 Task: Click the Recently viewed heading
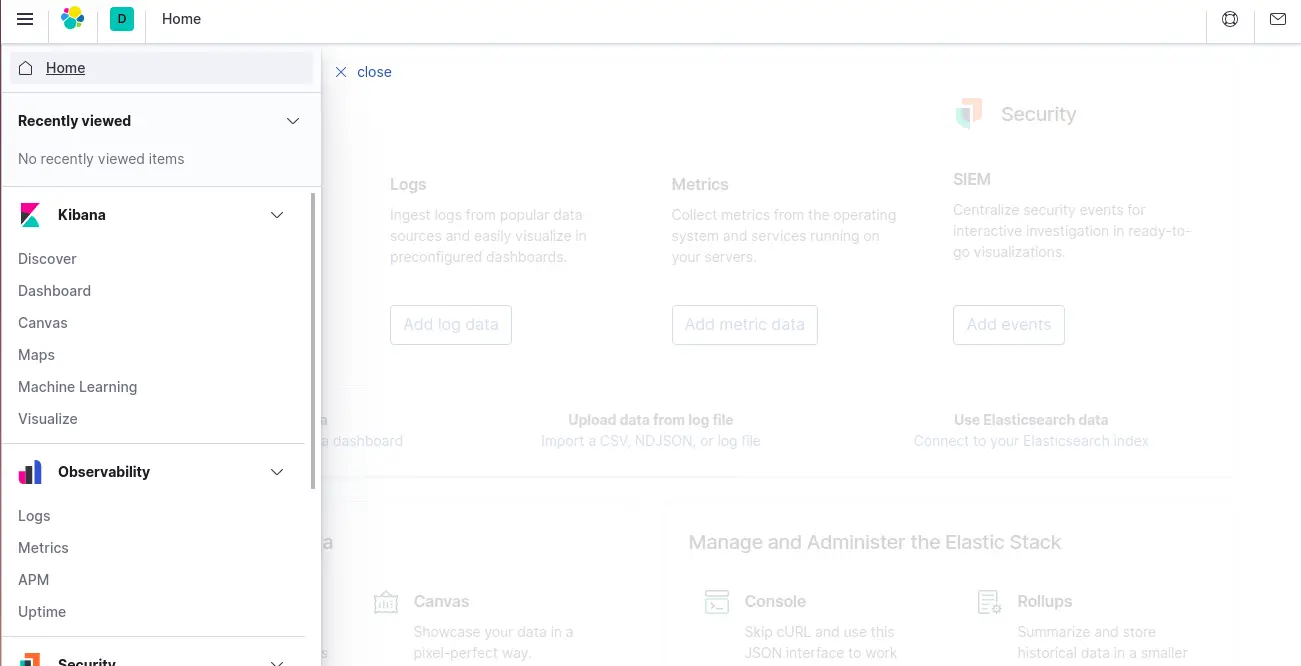tap(74, 121)
